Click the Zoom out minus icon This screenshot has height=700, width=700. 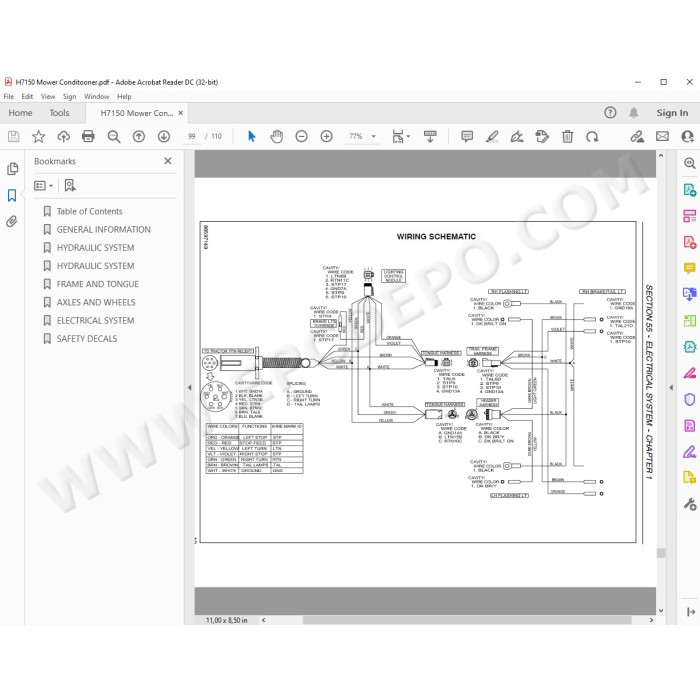[x=301, y=136]
